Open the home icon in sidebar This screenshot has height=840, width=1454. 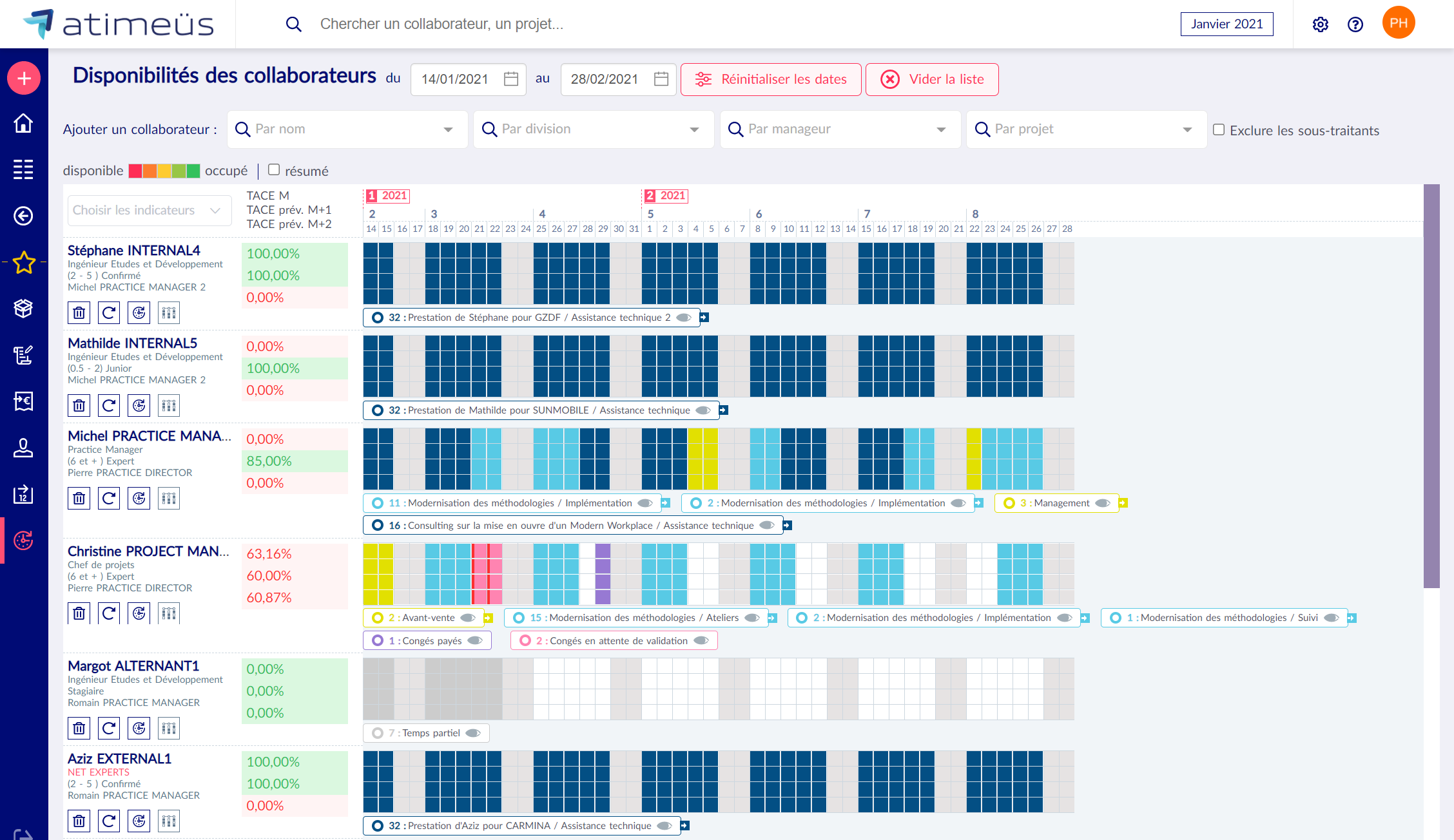(24, 123)
